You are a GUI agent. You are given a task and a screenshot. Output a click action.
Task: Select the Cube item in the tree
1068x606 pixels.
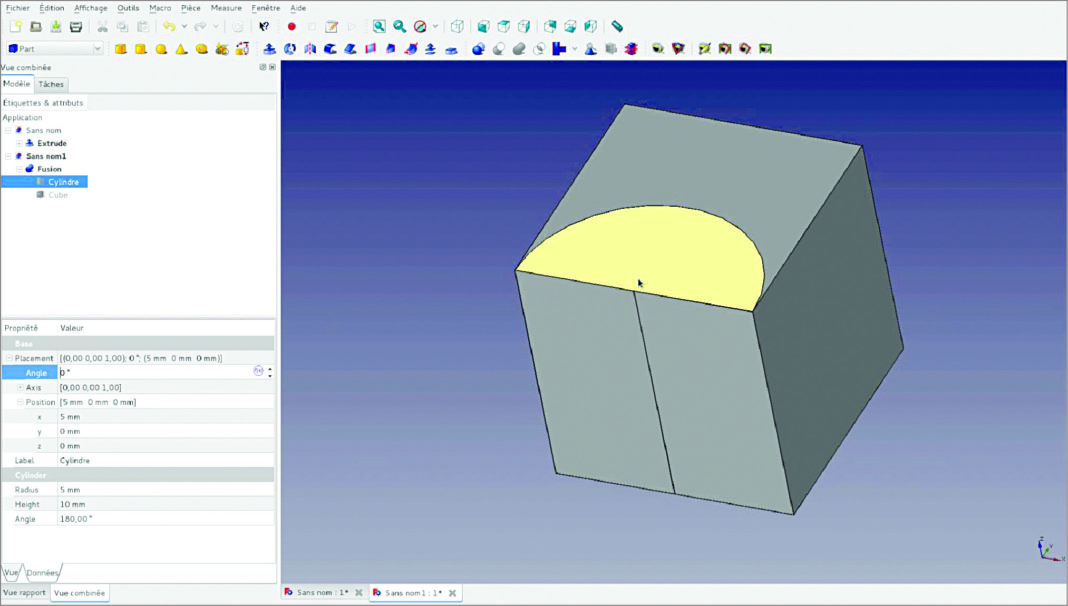58,195
